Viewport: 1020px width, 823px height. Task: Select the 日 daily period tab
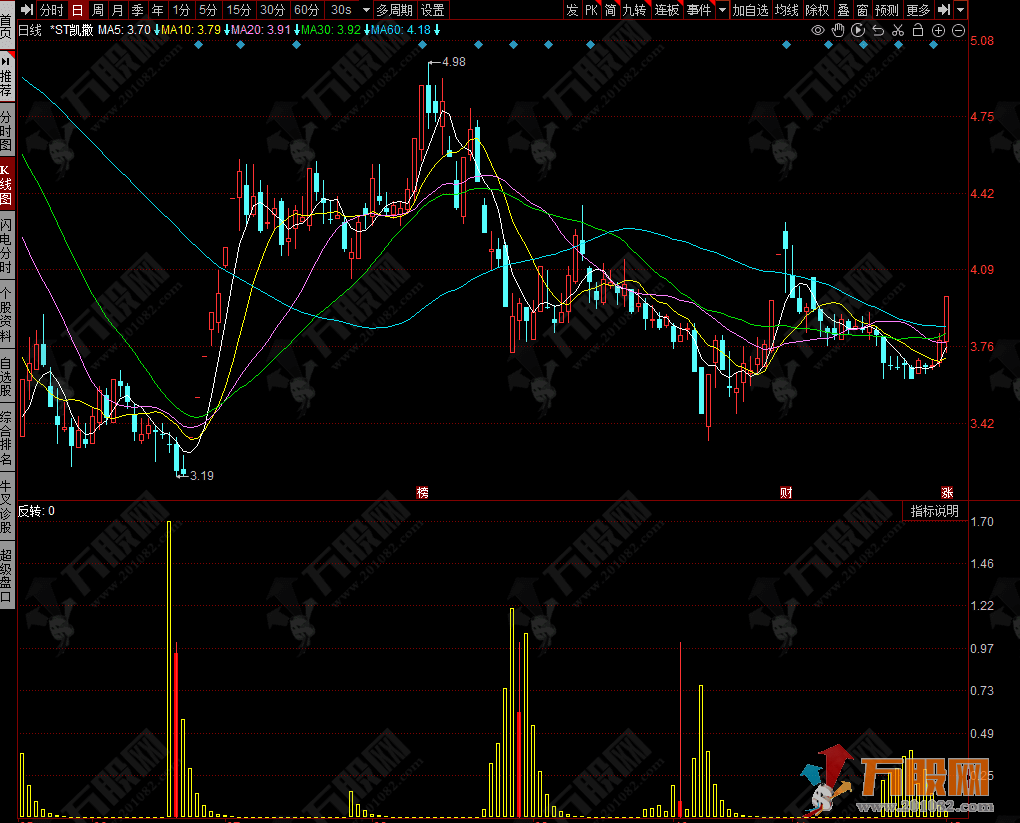click(x=77, y=10)
